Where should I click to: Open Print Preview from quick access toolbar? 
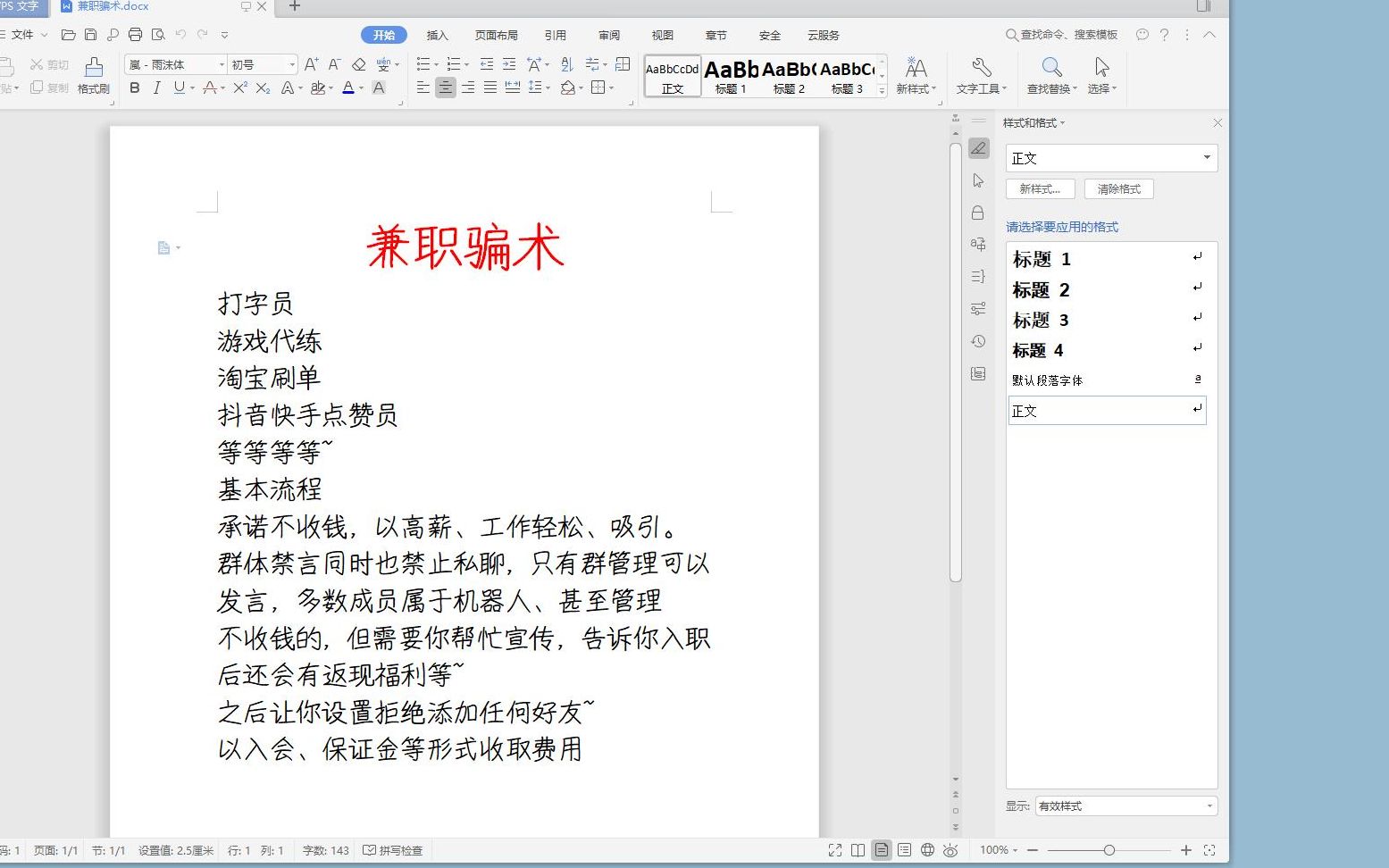coord(158,35)
